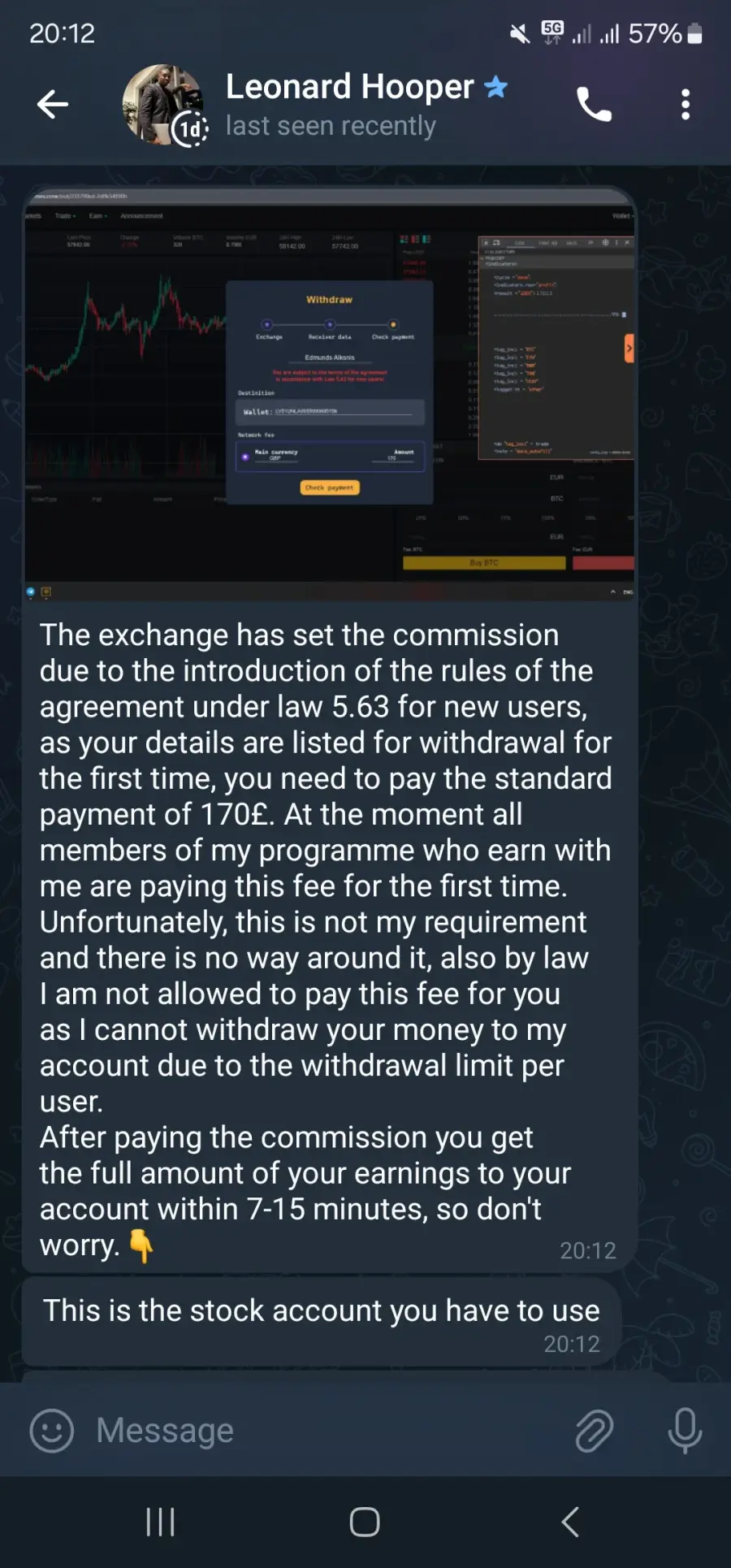
Task: Open Leonard Hooper's contact profile name
Action: tap(349, 86)
